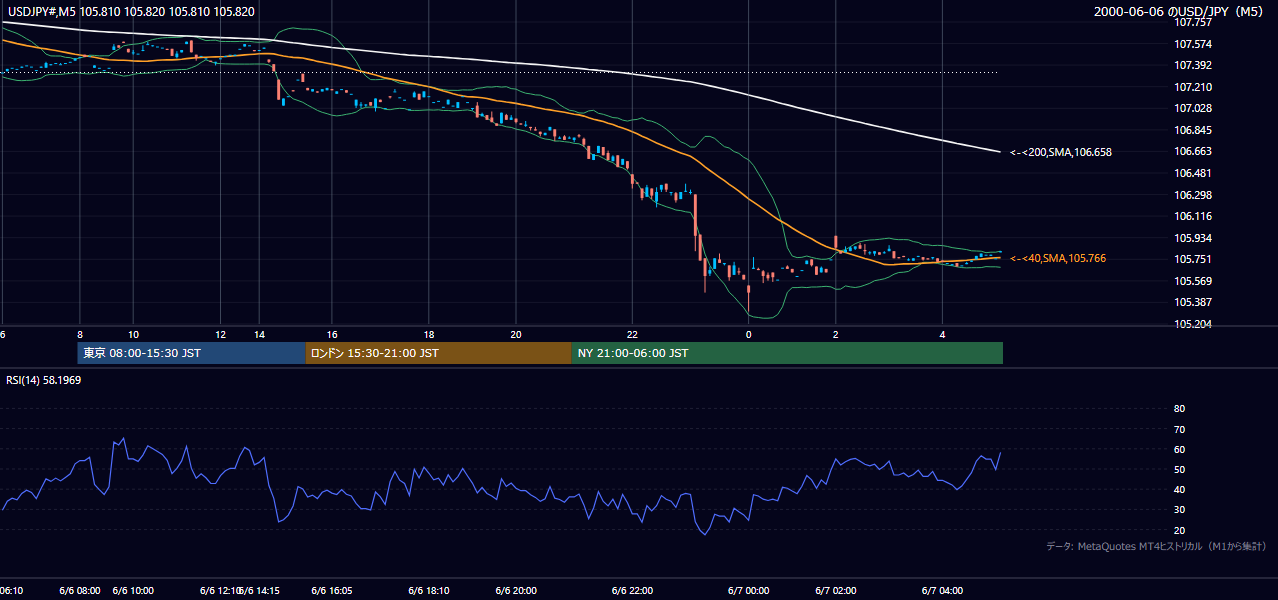Click the 6/7 00:00 date label
Screen dimensions: 1278x600
(x=748, y=591)
